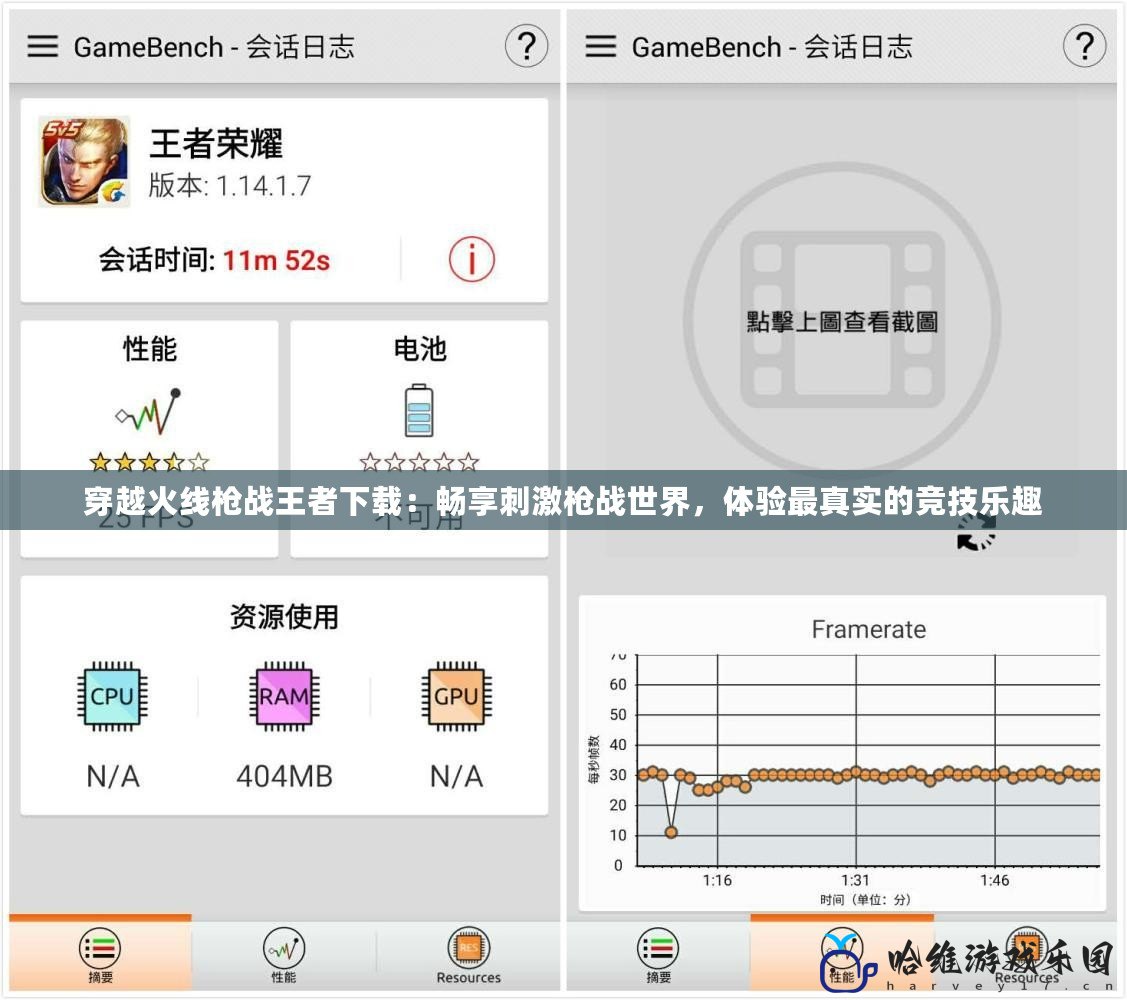
Task: Tap GameBench - 会话日志 title in left screen
Action: click(x=213, y=47)
